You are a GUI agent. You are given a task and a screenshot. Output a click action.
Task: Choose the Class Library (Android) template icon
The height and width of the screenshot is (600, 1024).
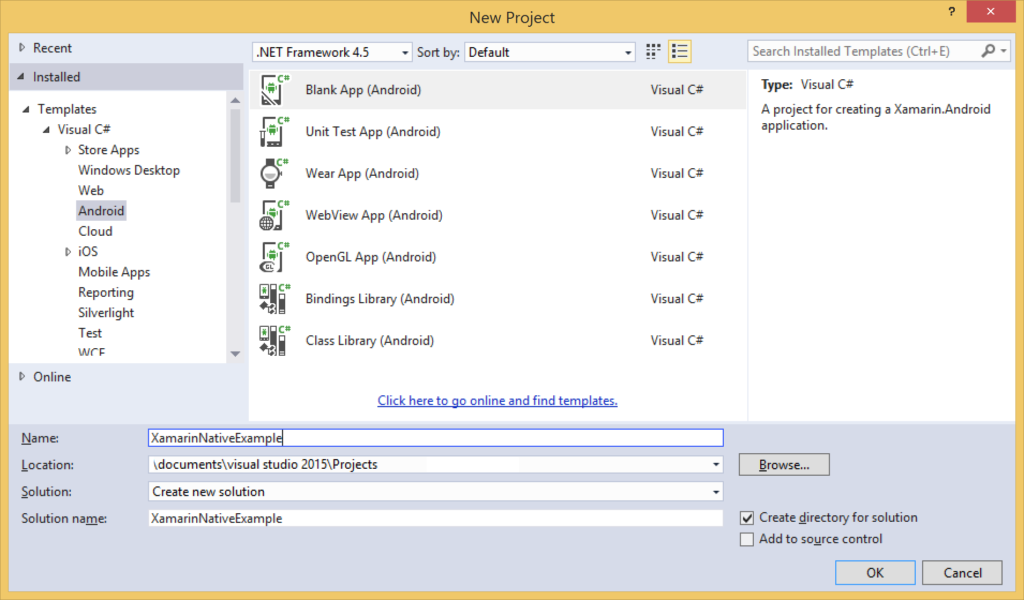pos(273,341)
